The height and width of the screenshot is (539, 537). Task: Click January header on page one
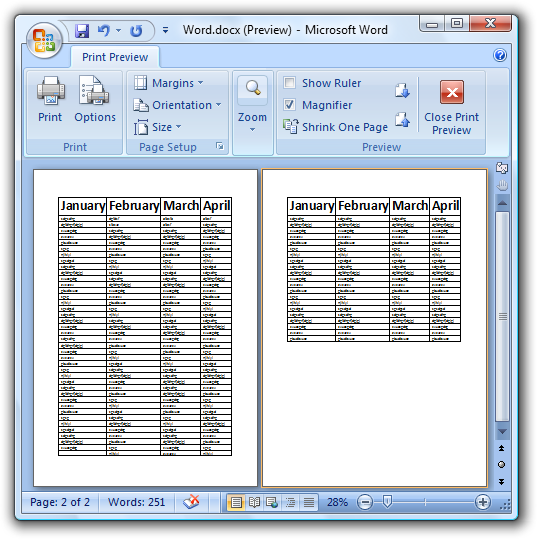coord(82,206)
